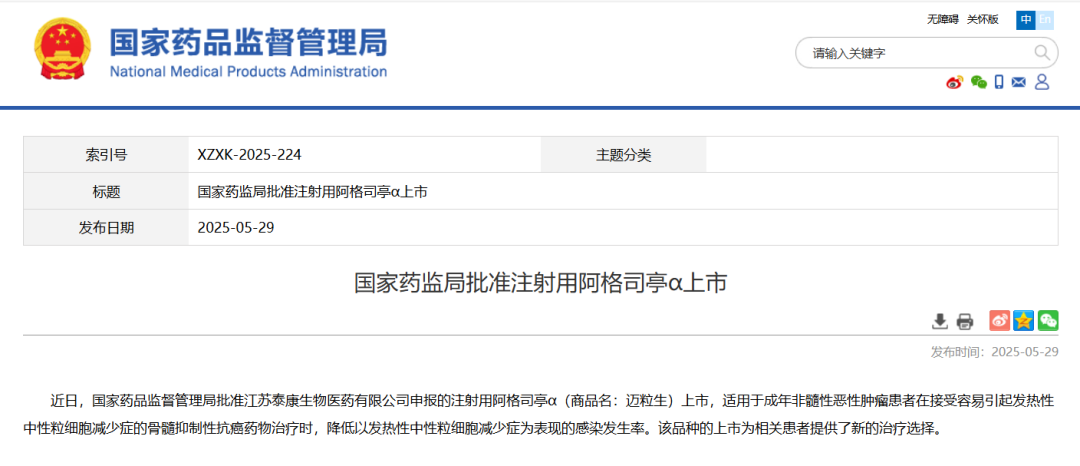1080x466 pixels.
Task: Print the article with printer icon
Action: (x=965, y=321)
